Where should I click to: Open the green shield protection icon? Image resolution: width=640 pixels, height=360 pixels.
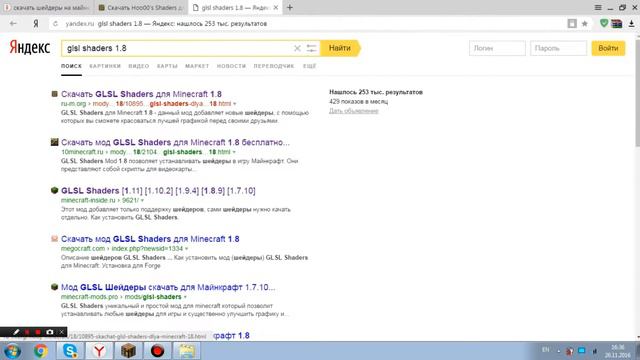604,24
